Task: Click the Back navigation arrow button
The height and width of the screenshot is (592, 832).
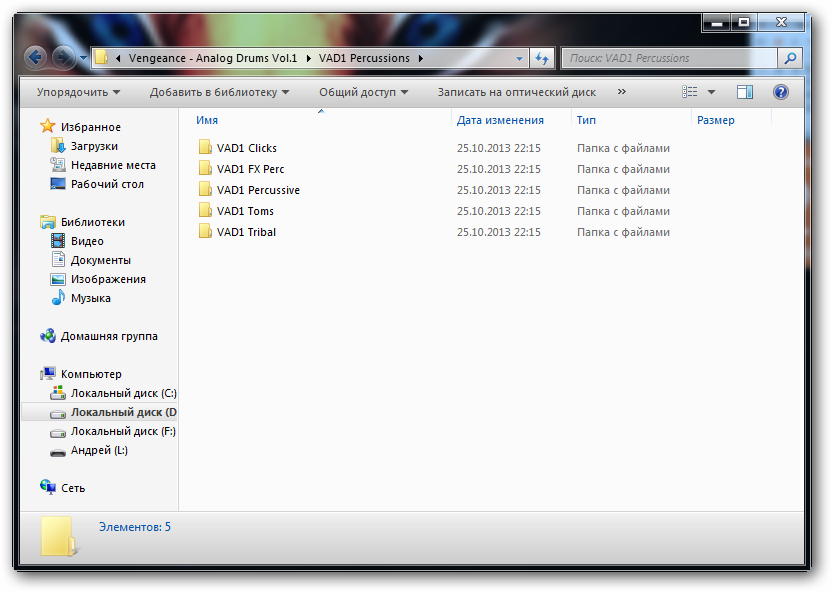Action: (36, 58)
